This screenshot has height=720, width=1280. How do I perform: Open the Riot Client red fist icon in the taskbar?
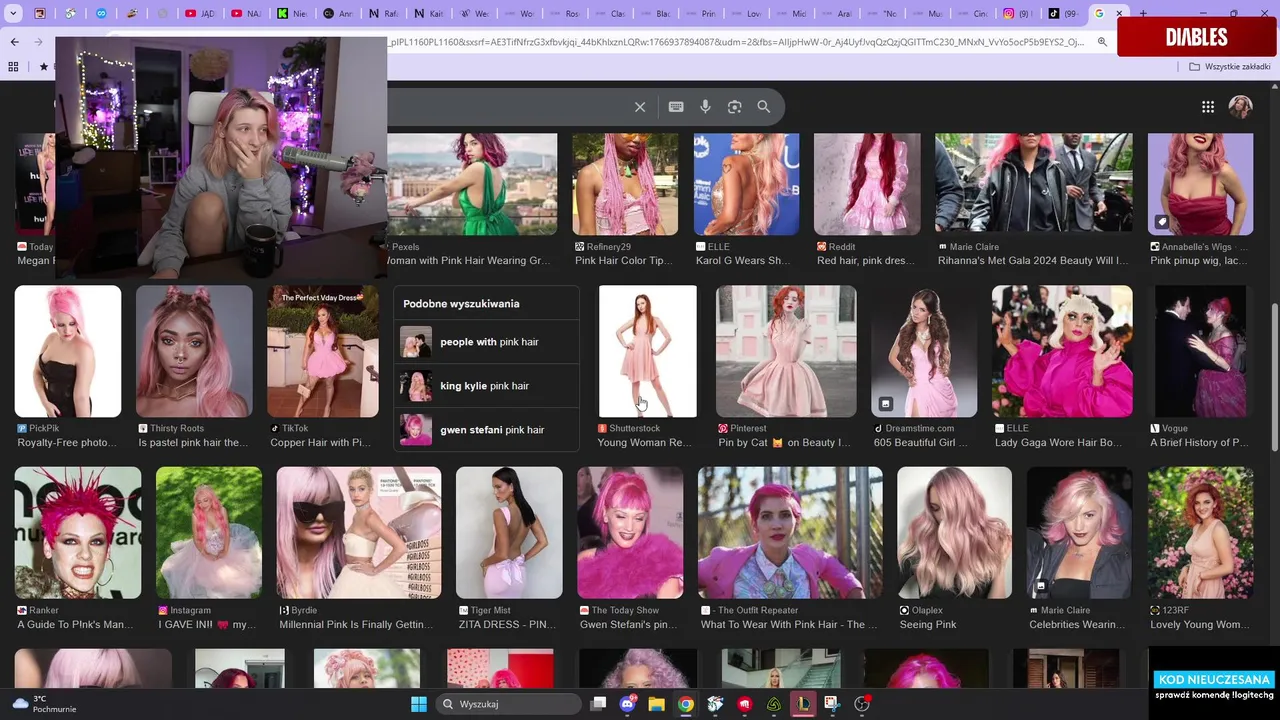point(744,704)
